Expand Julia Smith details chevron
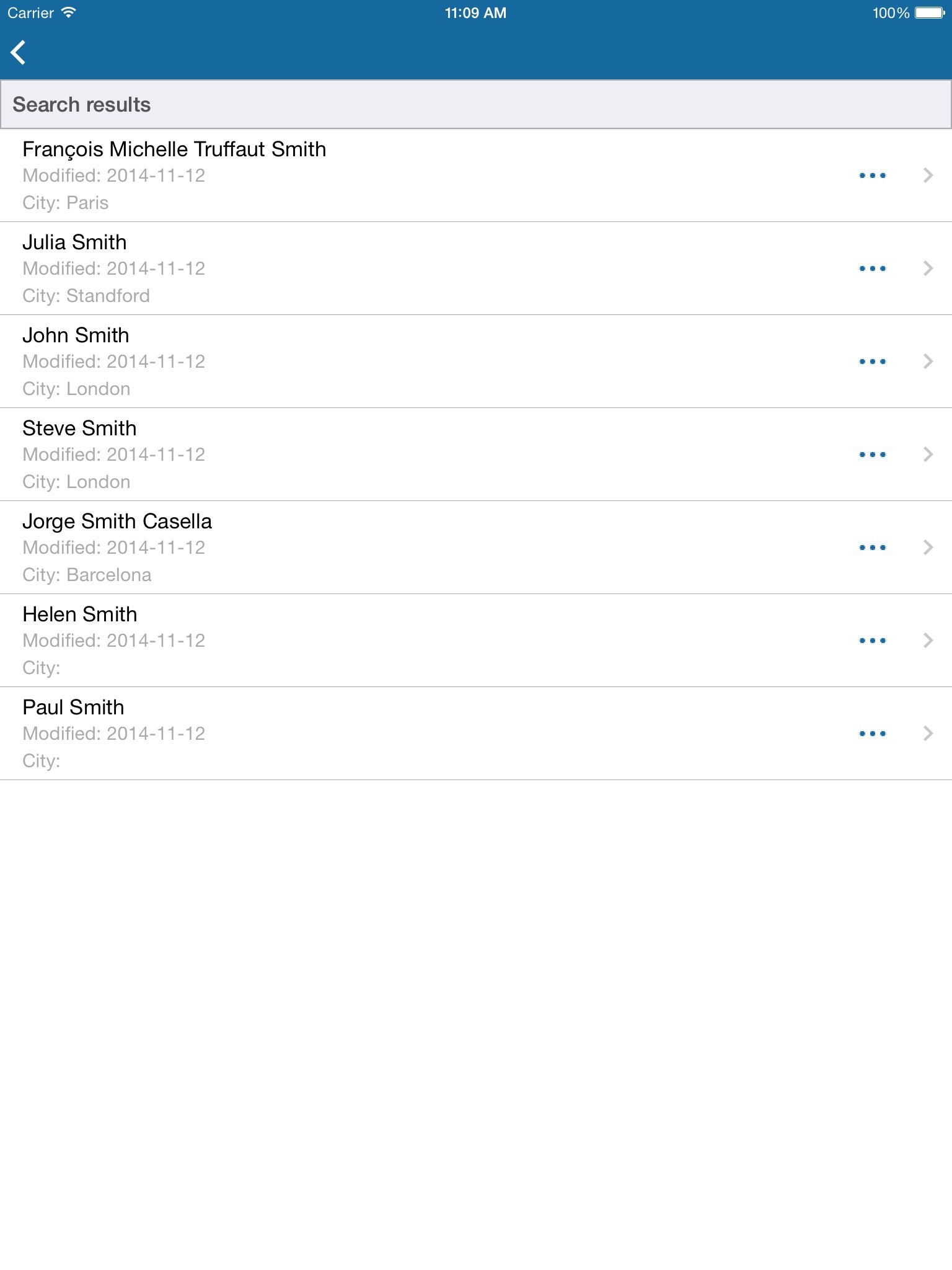 point(928,269)
